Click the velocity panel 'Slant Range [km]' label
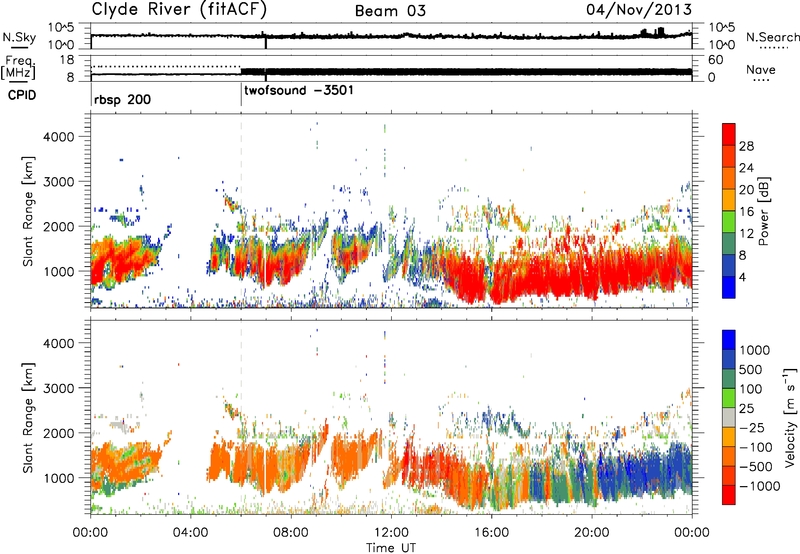Screen dimensions: 800x554 [x=28, y=418]
